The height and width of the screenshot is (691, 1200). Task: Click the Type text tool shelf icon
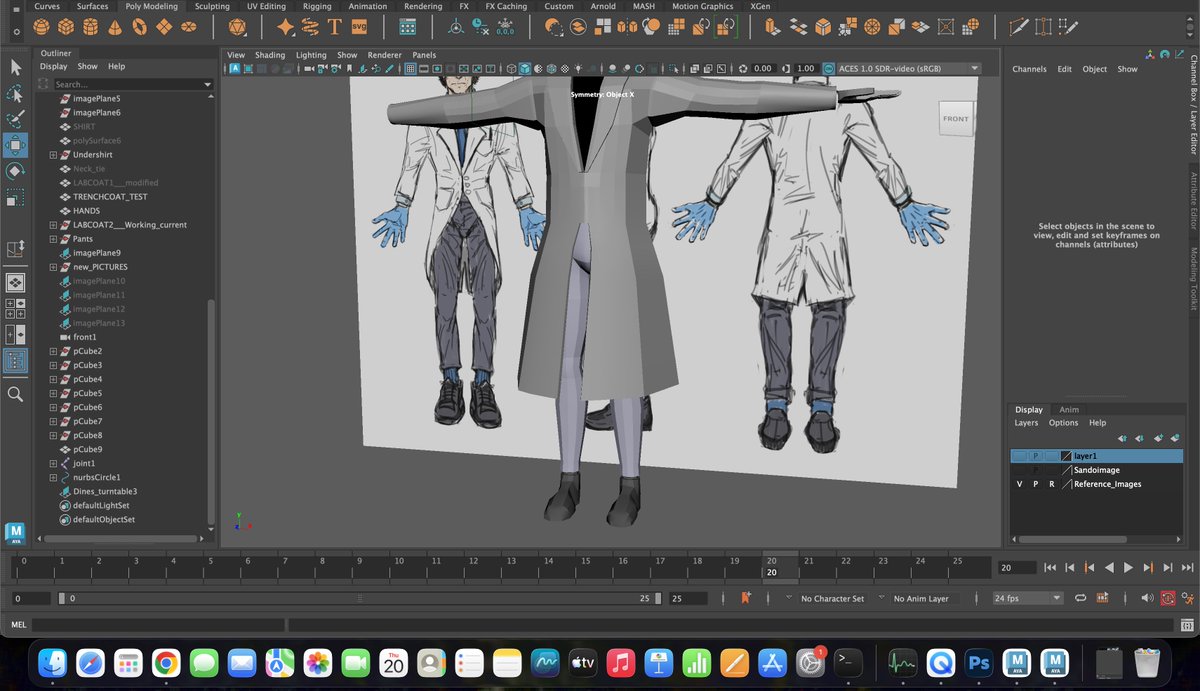point(334,27)
